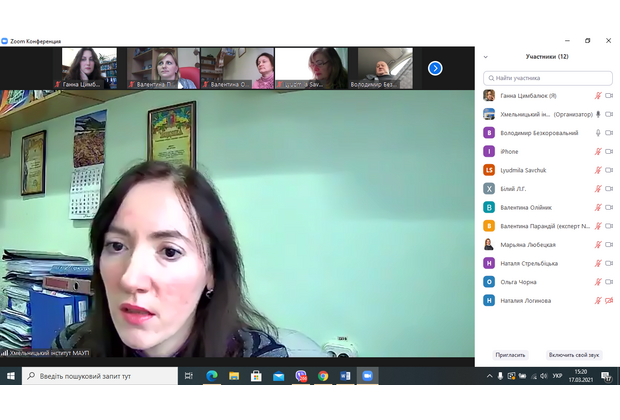This screenshot has width=620, height=420.
Task: Search in Найти участника field
Action: pyautogui.click(x=548, y=78)
